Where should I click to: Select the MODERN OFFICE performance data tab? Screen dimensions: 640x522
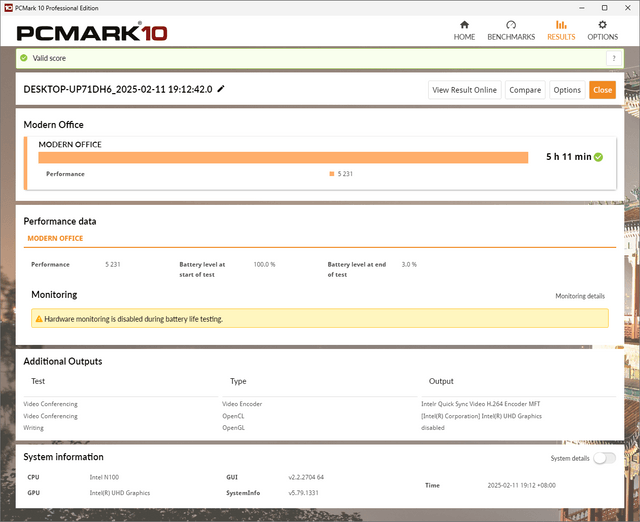coord(55,238)
